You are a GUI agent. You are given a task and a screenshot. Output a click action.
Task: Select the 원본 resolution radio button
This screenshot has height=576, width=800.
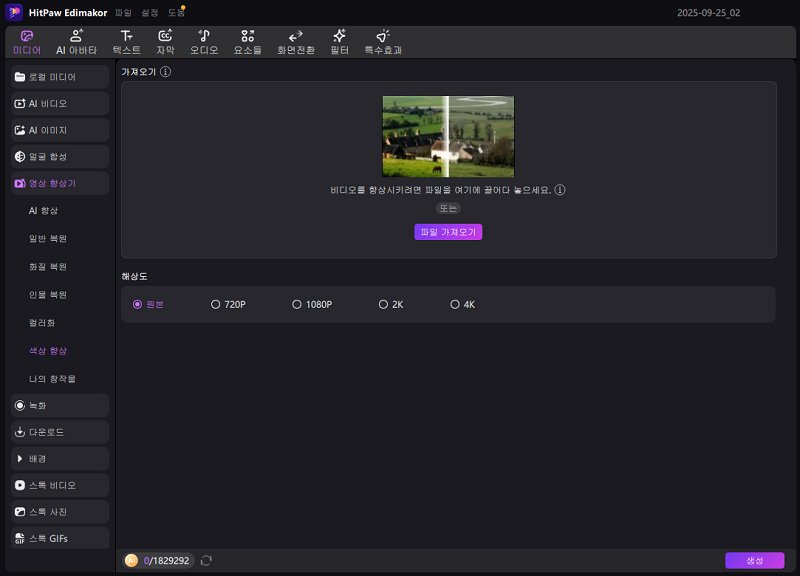pos(138,304)
